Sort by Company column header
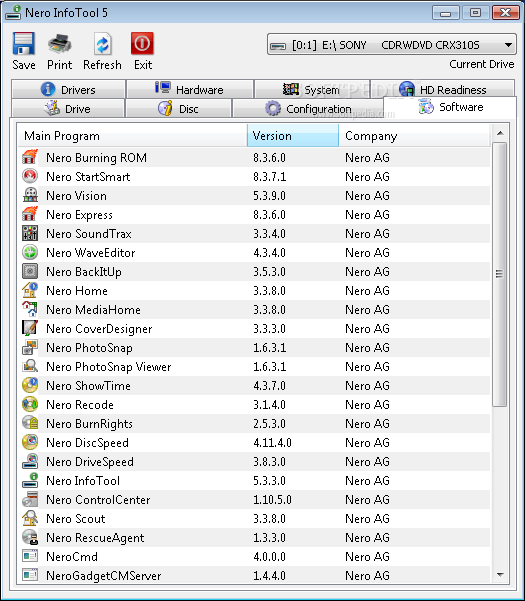525x601 pixels. tap(415, 136)
